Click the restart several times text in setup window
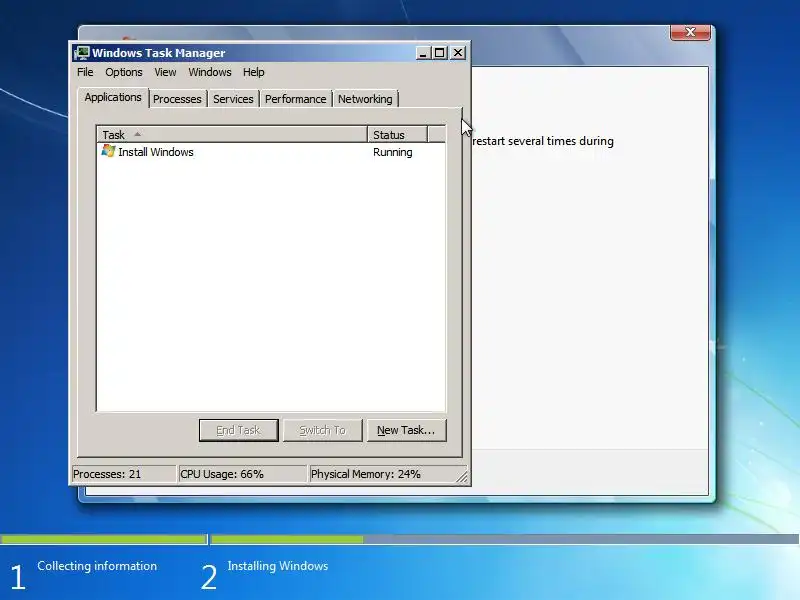The image size is (800, 600). pos(543,141)
